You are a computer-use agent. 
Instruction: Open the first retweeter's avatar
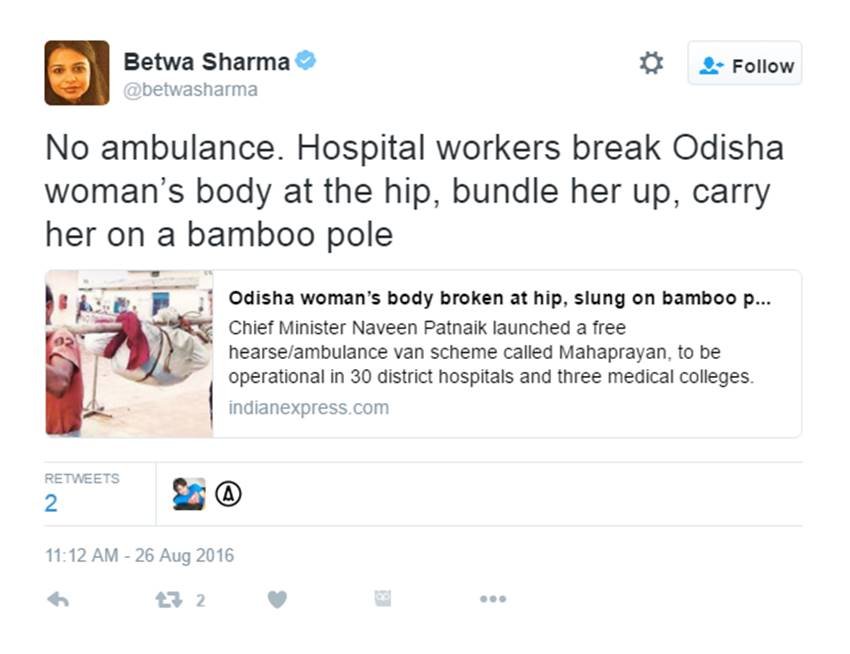[189, 494]
